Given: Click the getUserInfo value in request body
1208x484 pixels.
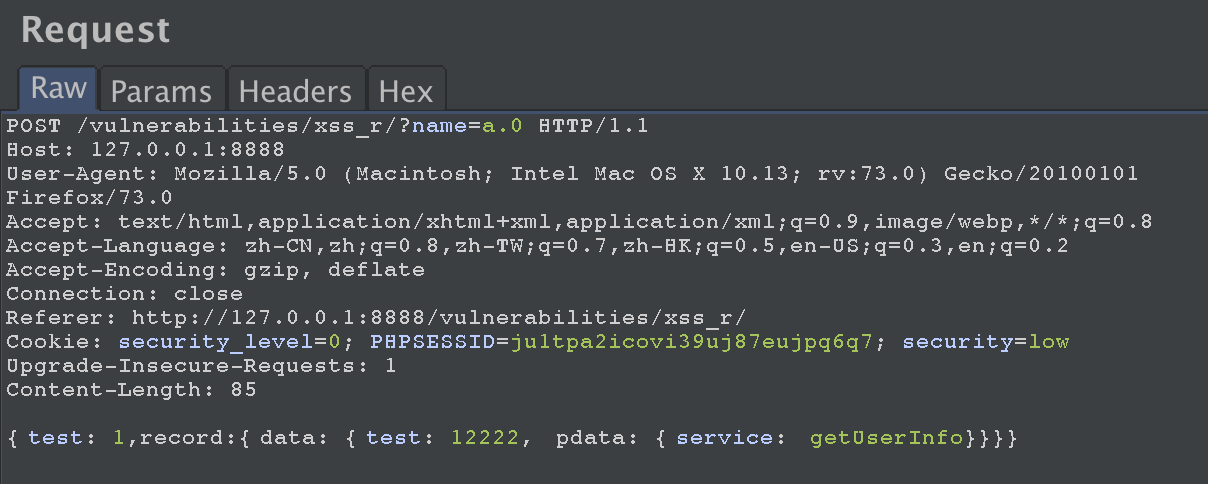Looking at the screenshot, I should [x=886, y=438].
